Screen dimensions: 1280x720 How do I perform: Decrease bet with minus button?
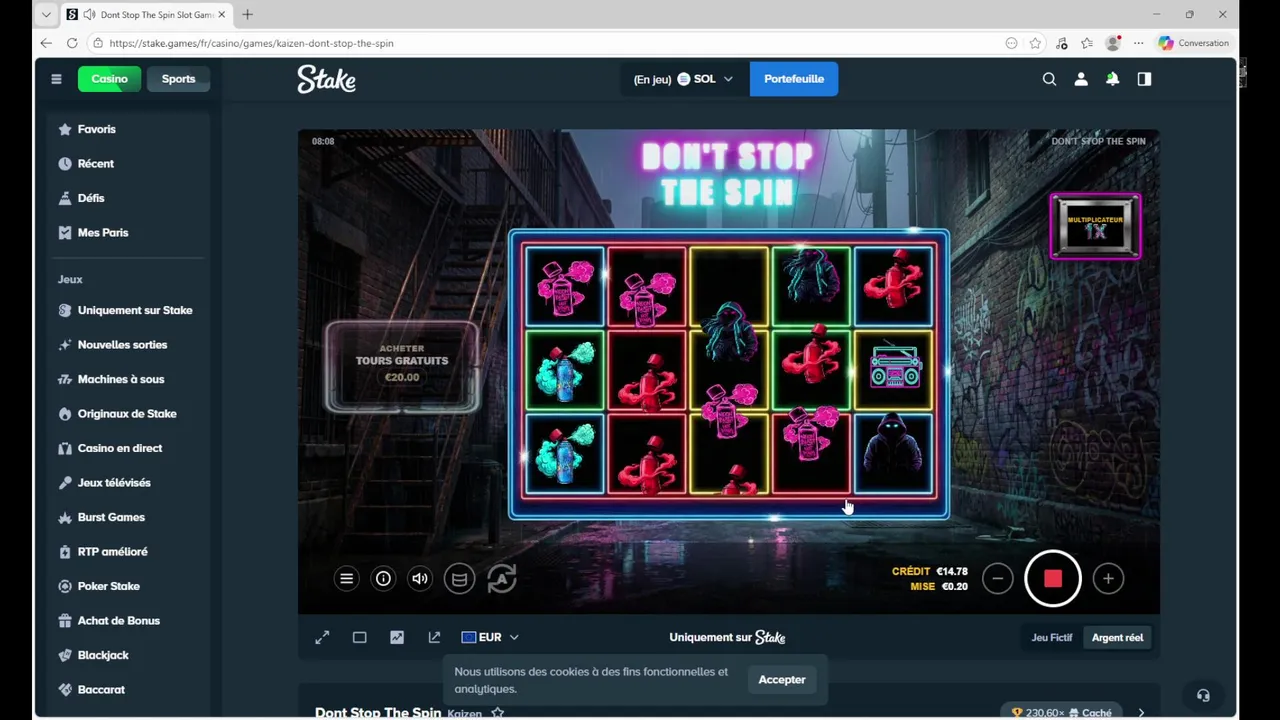997,578
